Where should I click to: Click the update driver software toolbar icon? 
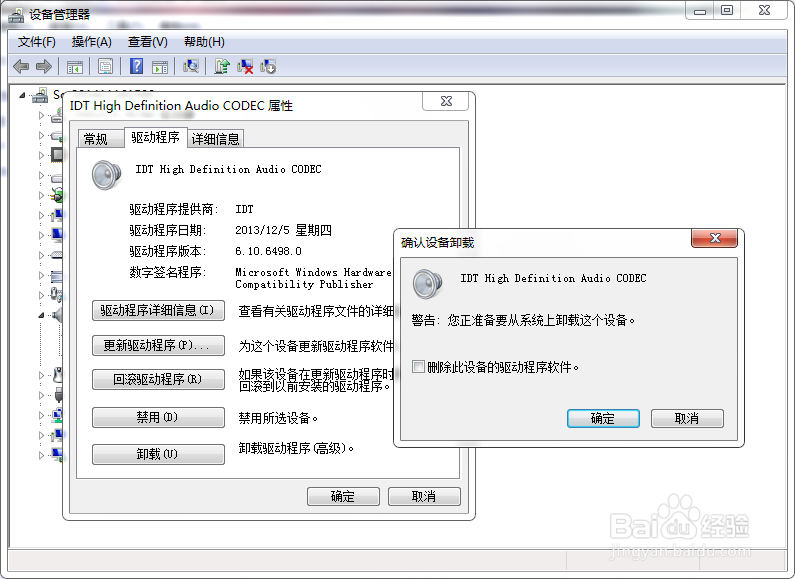point(222,66)
